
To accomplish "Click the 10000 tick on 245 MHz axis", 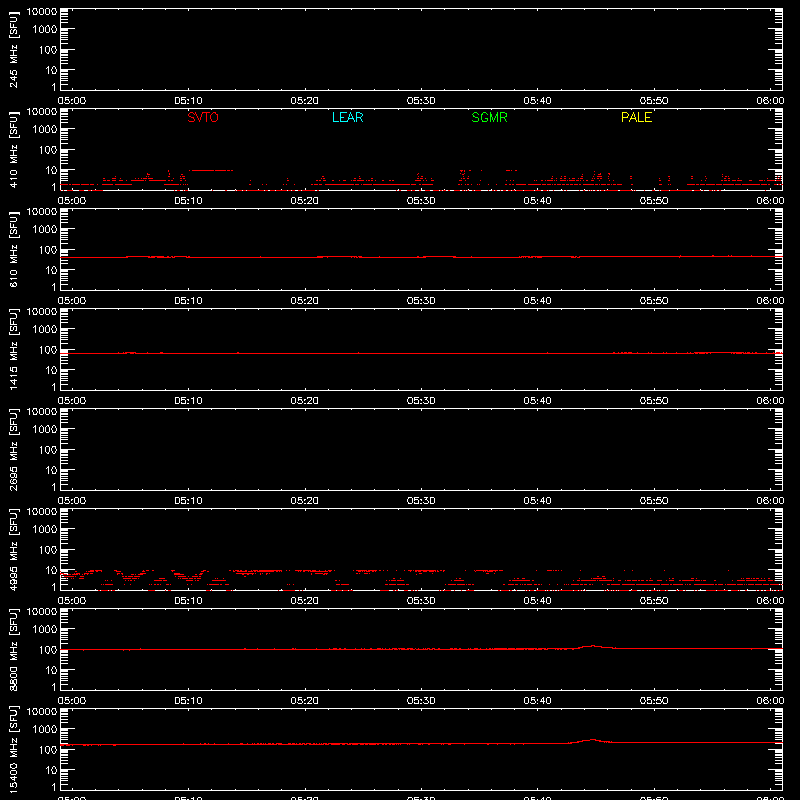I will tap(42, 12).
